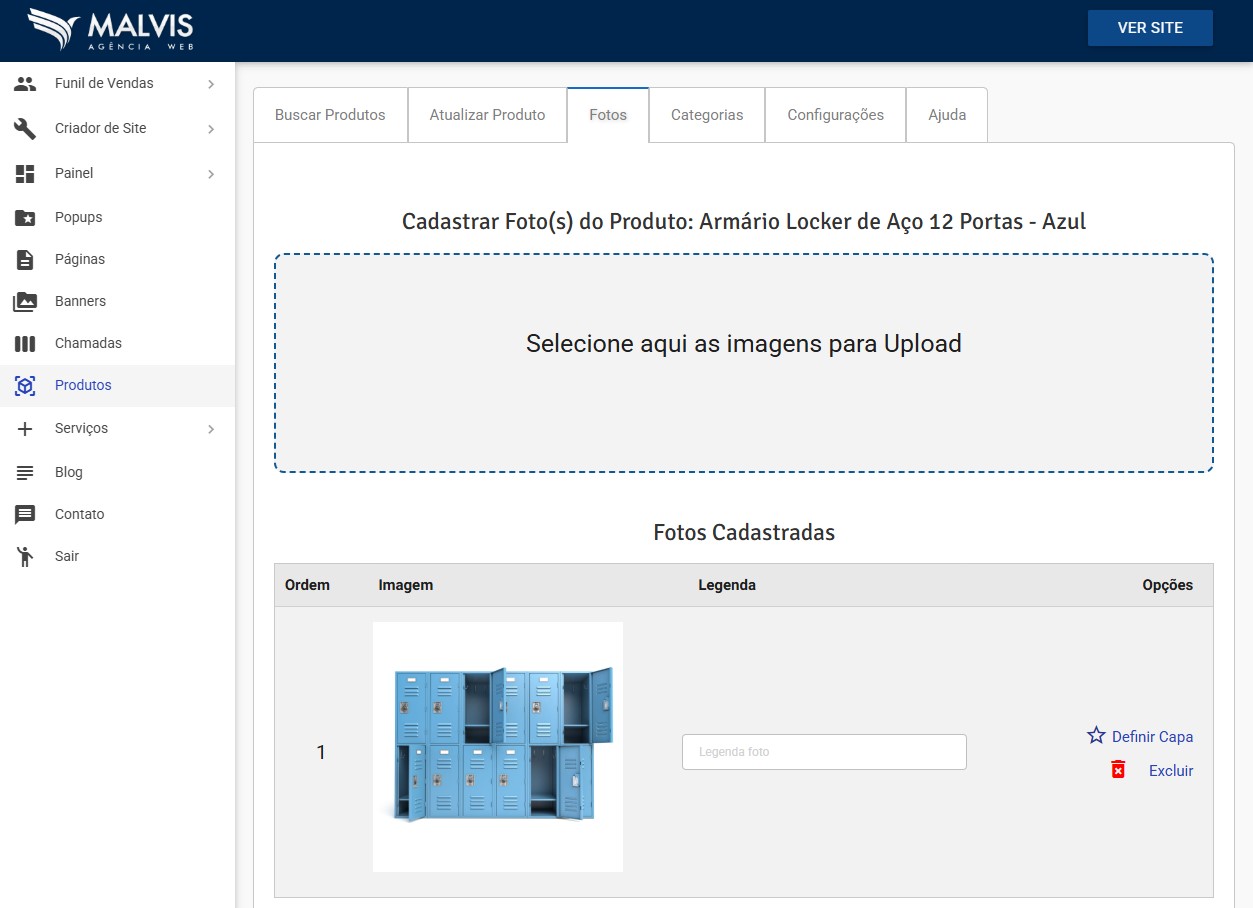The image size is (1253, 908).
Task: Click the Páginas document icon
Action: click(25, 259)
